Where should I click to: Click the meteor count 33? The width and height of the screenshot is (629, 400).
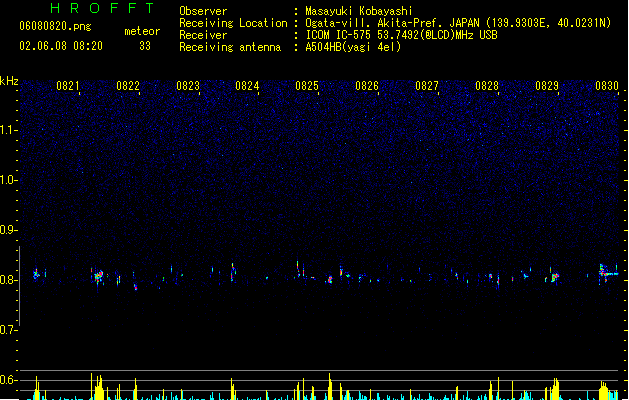[145, 46]
